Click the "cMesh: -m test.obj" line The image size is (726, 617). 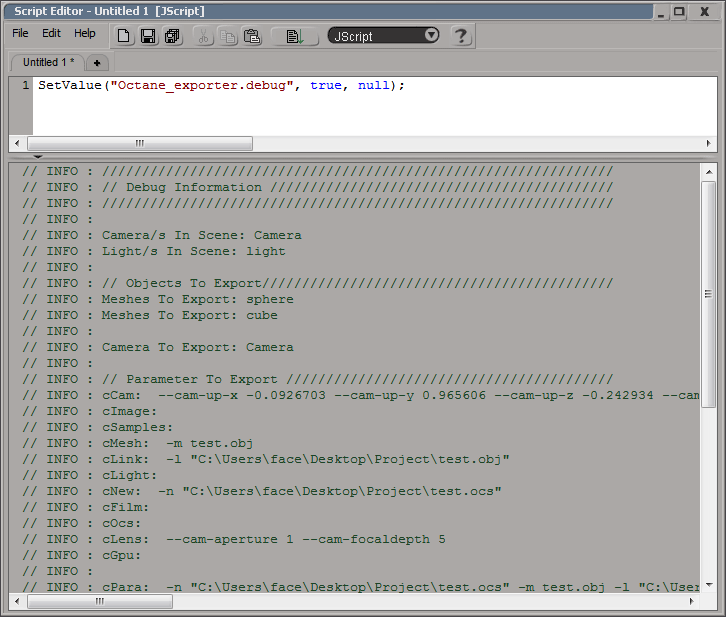pos(138,443)
